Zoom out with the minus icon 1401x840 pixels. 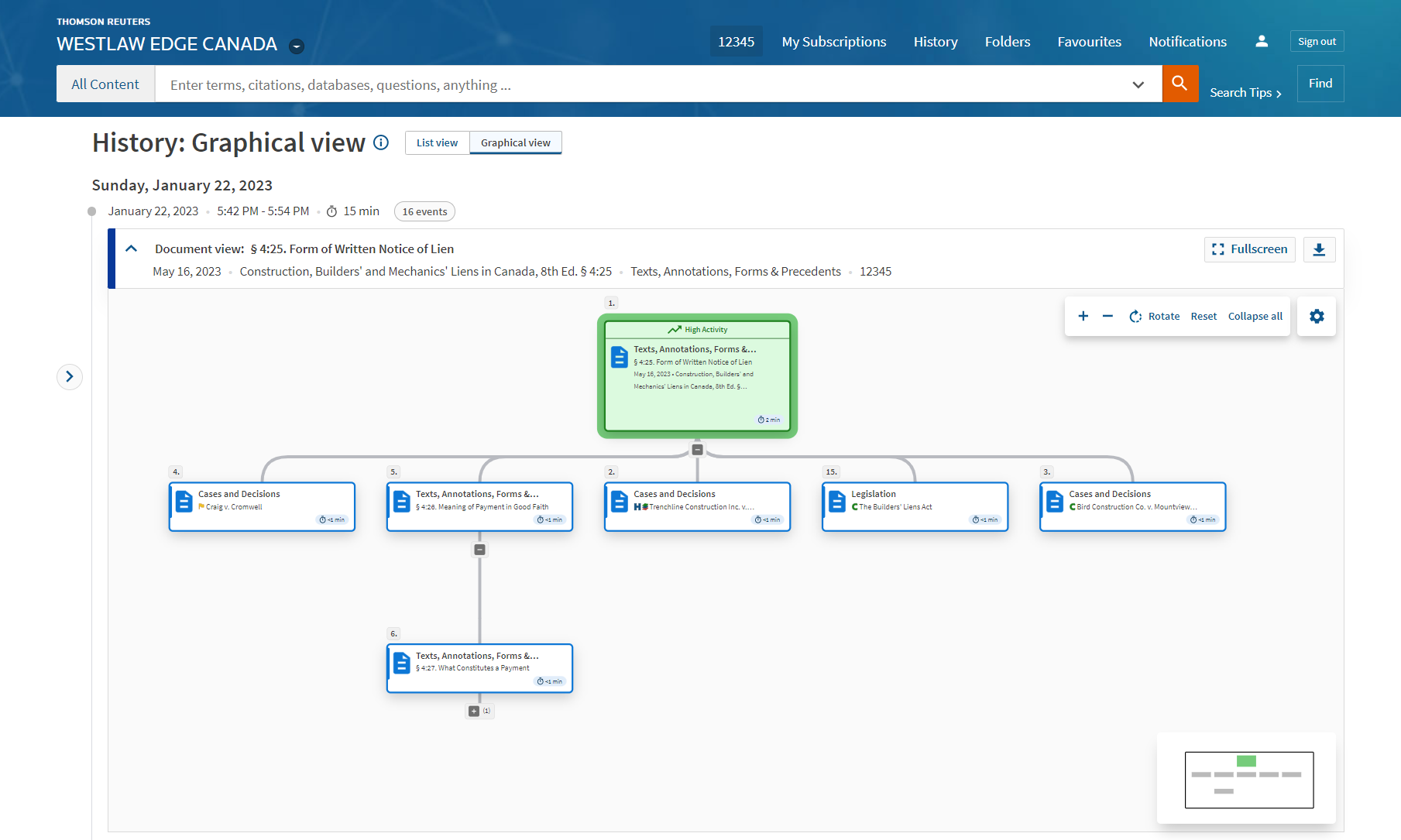1107,316
